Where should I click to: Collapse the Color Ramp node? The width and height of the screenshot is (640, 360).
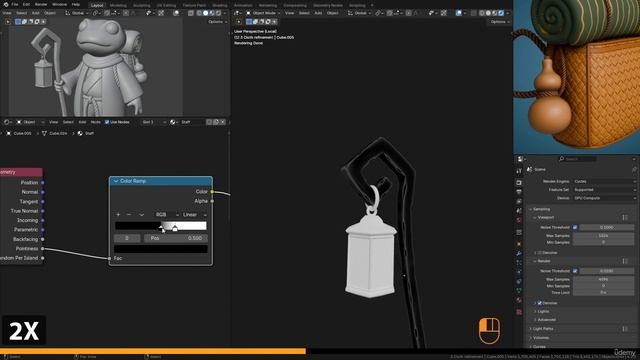click(116, 181)
